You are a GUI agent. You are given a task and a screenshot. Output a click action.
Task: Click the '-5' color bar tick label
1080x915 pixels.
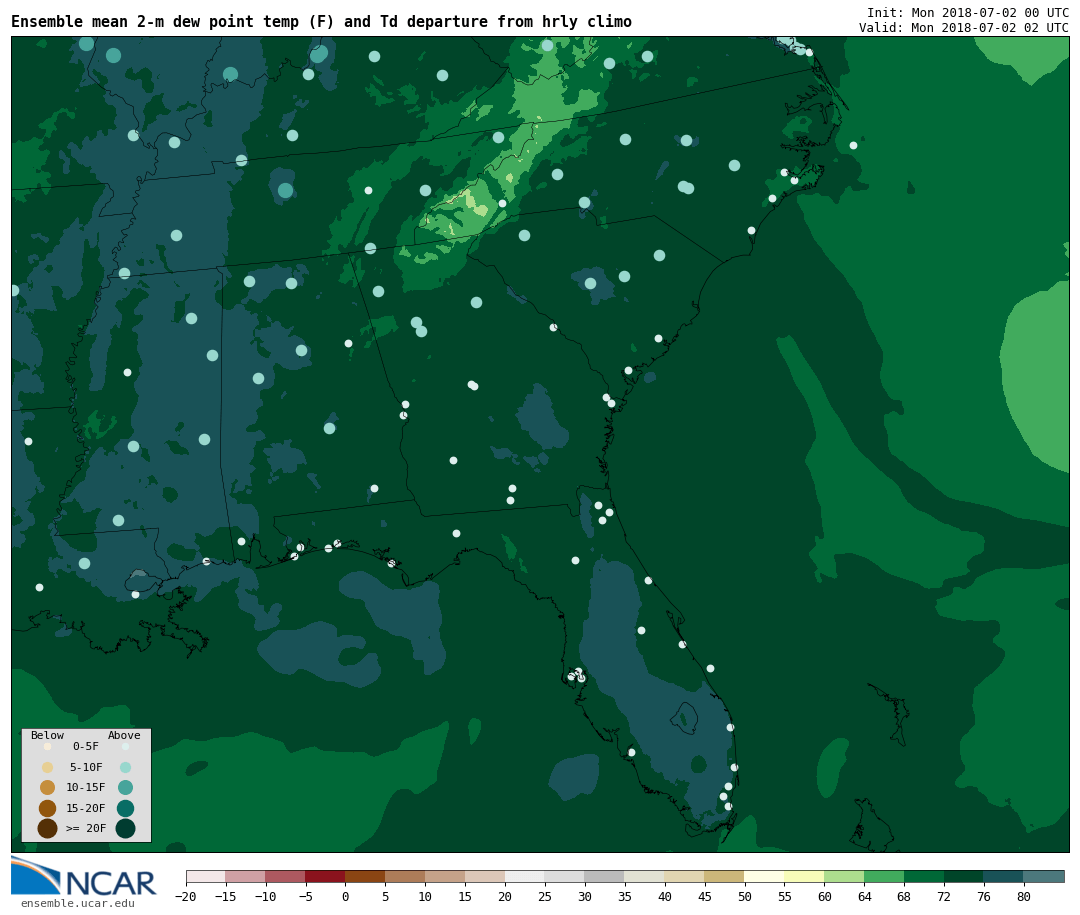[x=305, y=896]
